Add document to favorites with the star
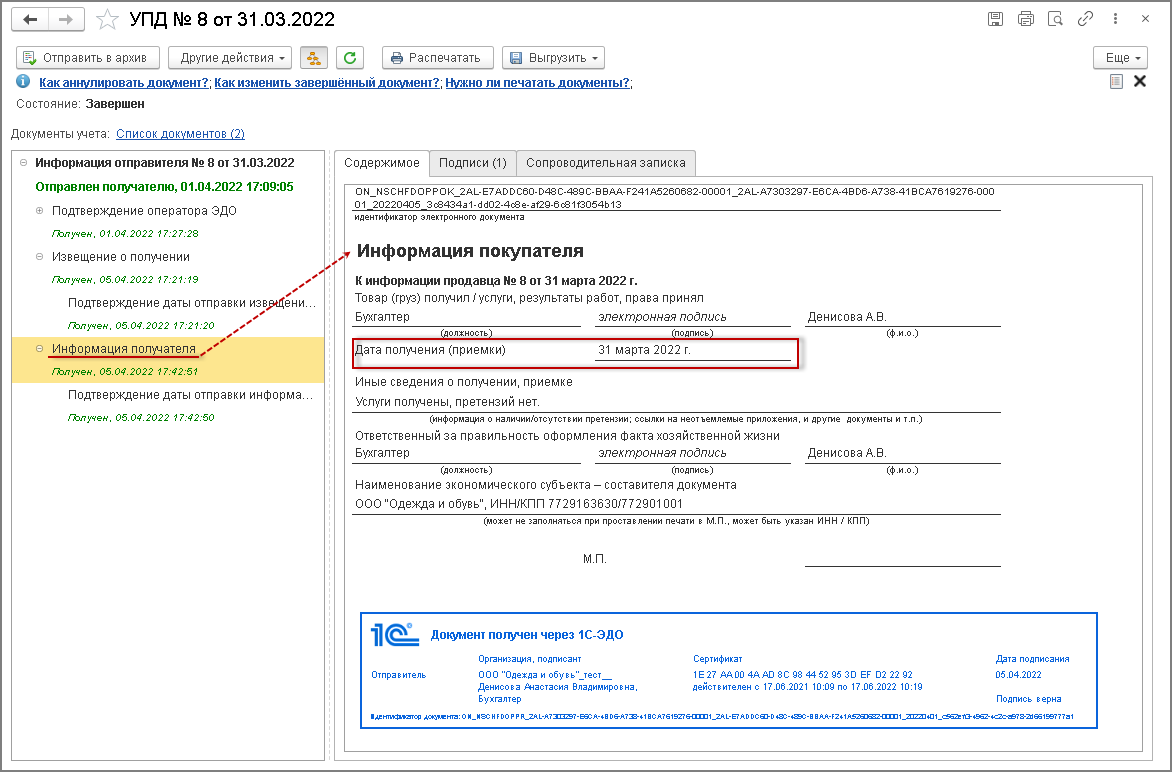 [108, 19]
